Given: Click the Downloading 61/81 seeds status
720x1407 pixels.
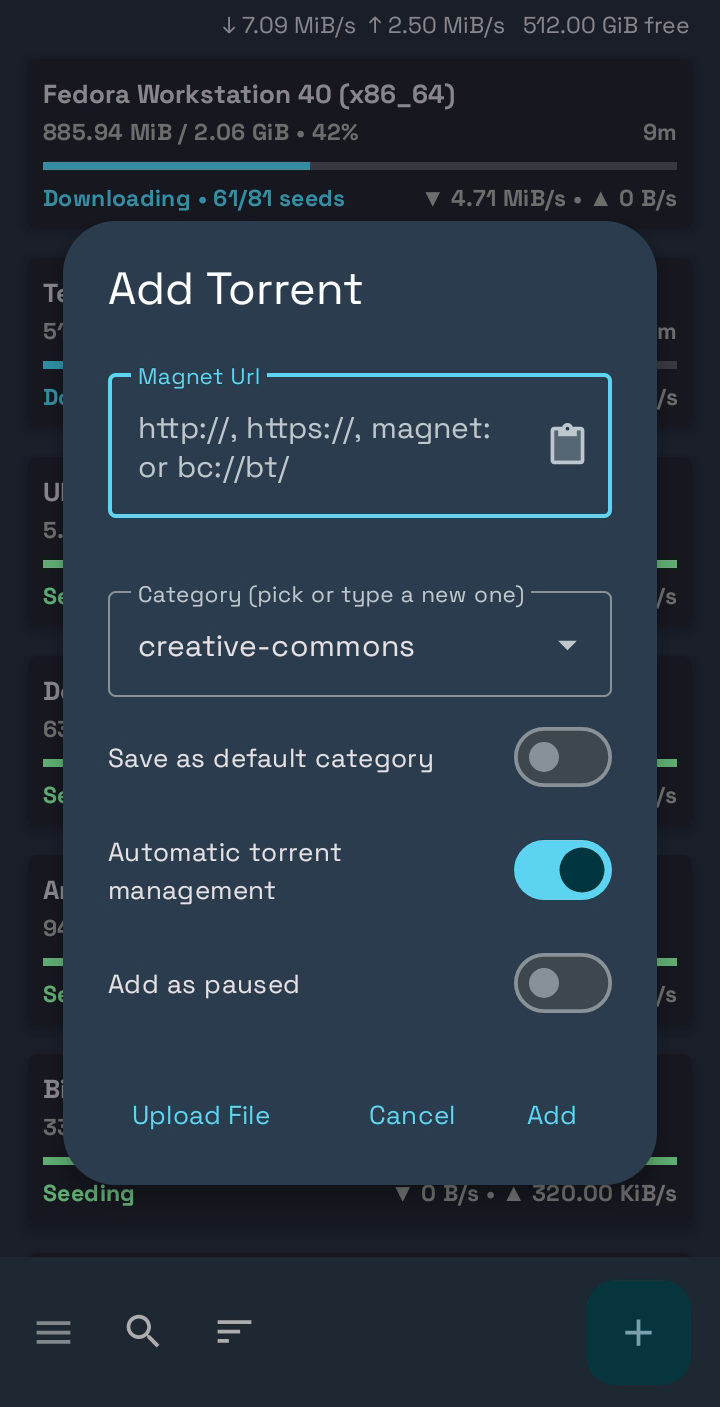Looking at the screenshot, I should tap(194, 199).
